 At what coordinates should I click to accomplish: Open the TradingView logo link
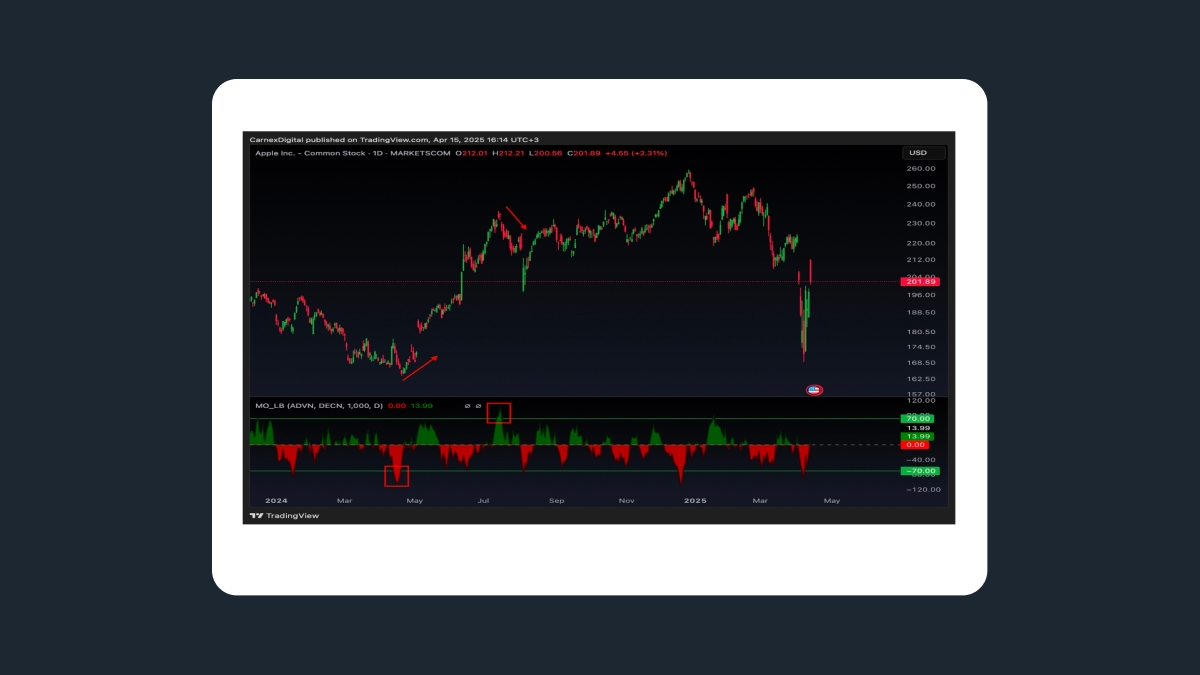click(284, 516)
